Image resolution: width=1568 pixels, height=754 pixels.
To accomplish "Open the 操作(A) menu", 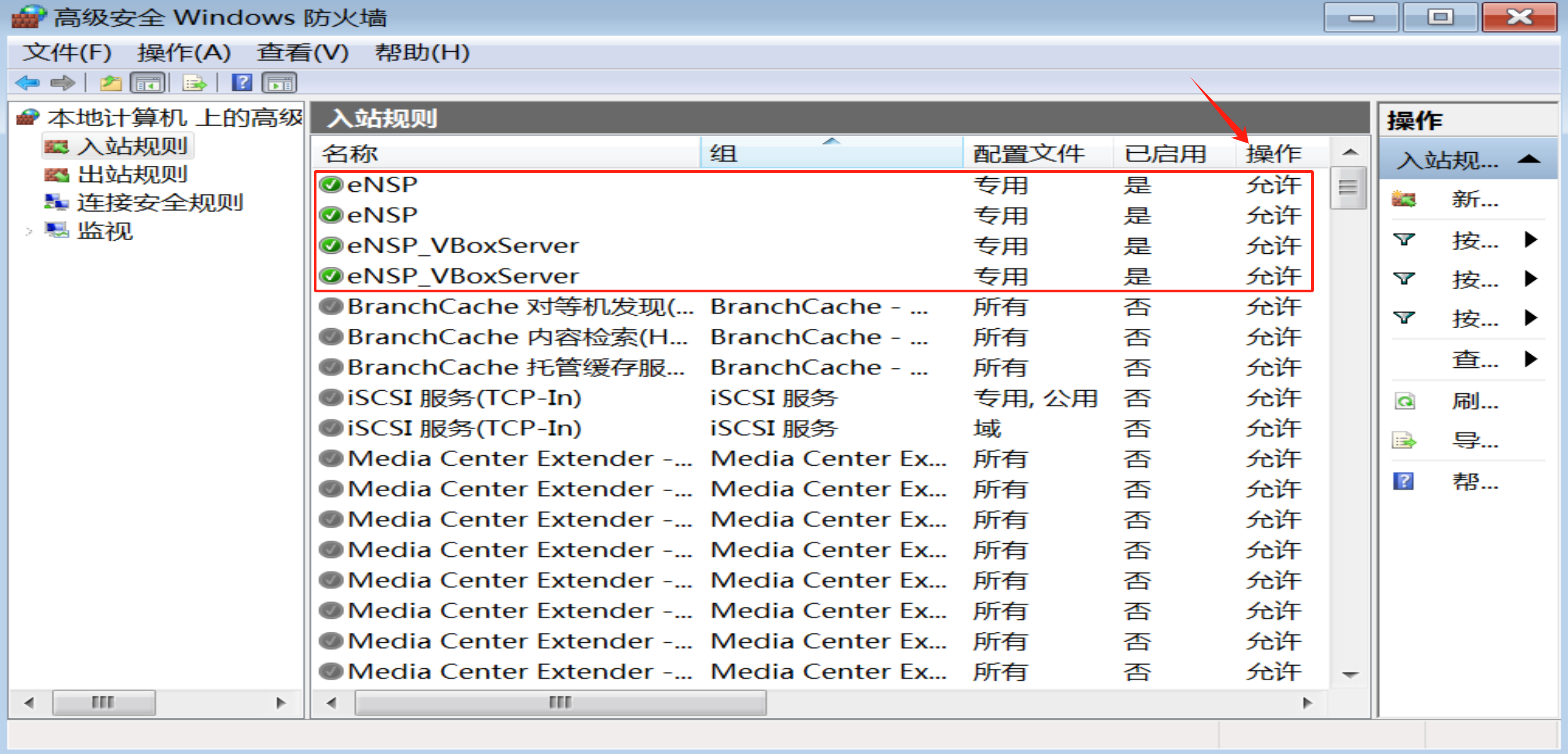I will (183, 53).
